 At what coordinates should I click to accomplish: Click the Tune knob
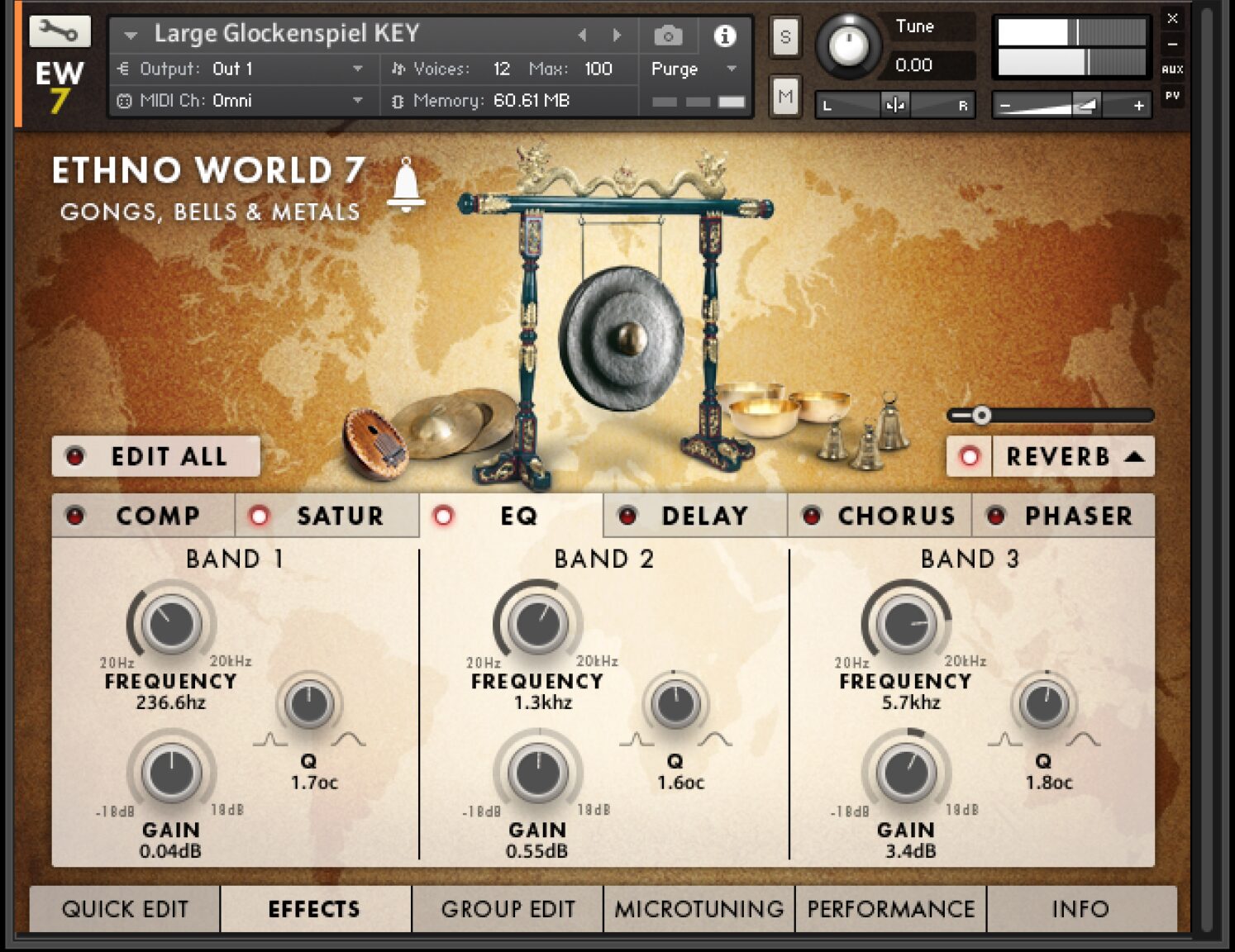(848, 45)
